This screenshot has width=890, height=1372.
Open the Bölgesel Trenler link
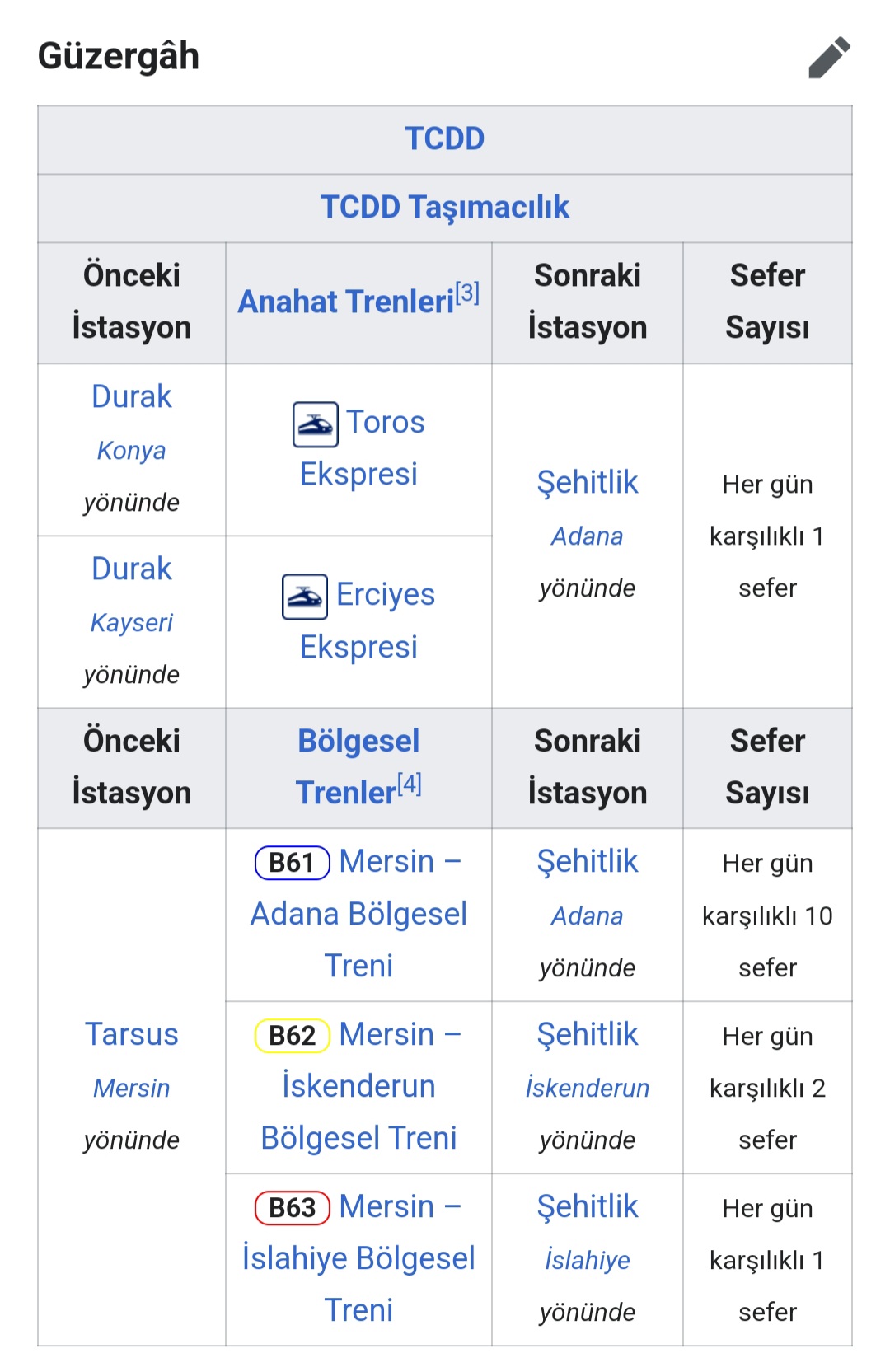point(358,766)
